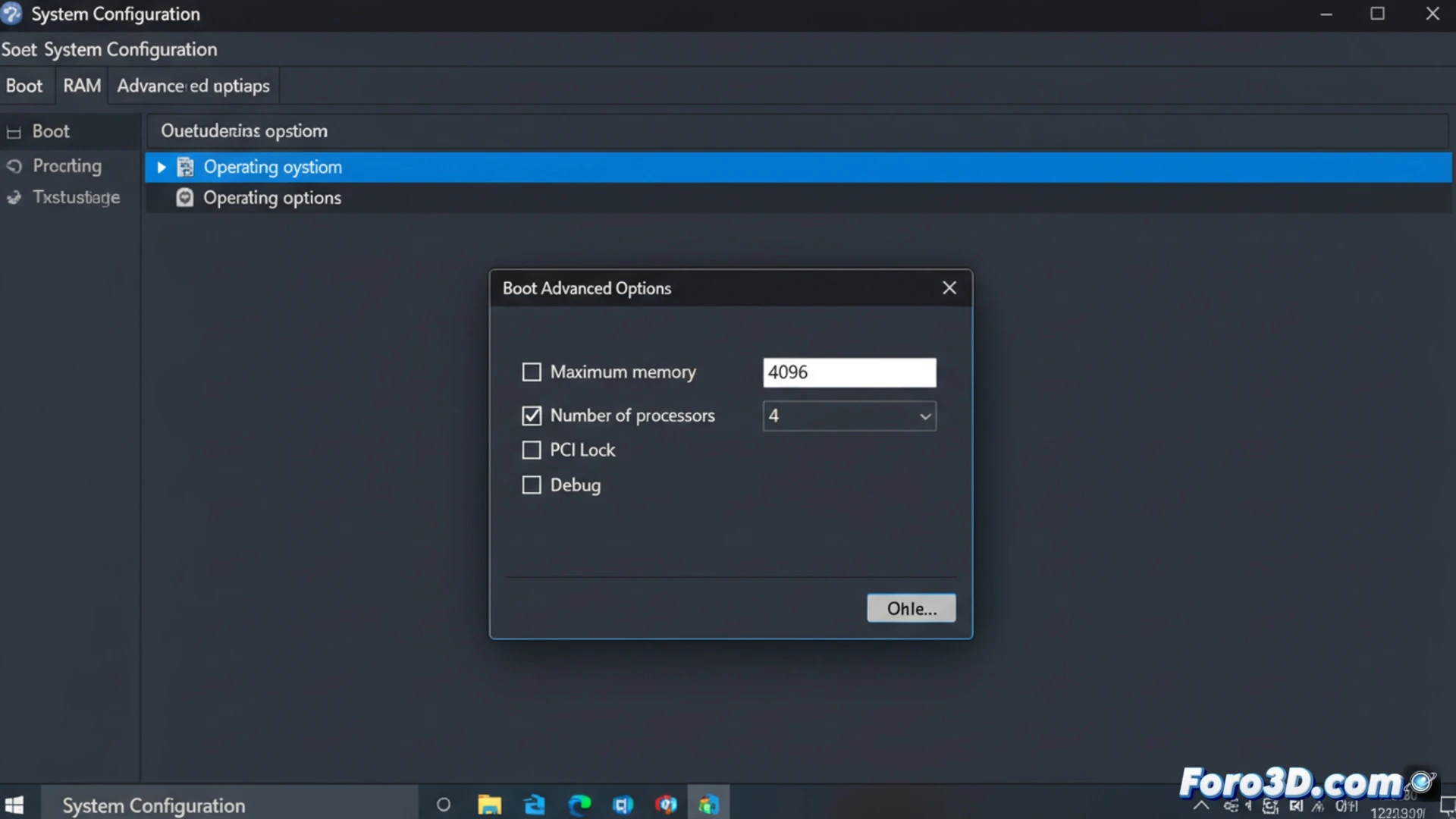Open the System Configuration taskbar icon
This screenshot has height=819, width=1456.
[709, 805]
